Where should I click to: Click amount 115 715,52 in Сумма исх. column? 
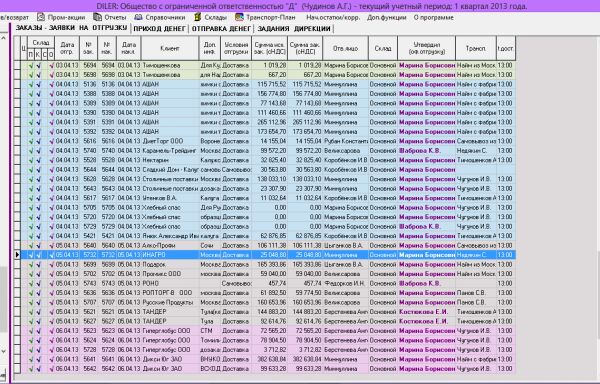(270, 84)
